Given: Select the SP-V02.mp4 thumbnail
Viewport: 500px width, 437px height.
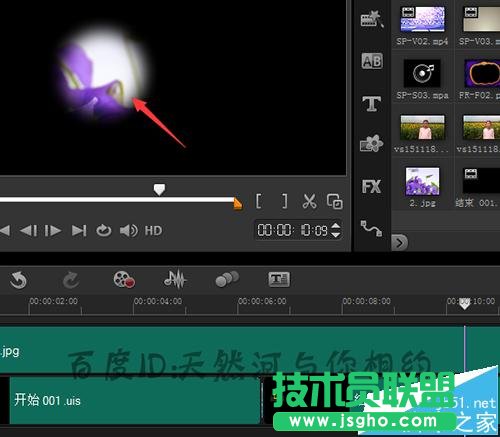Looking at the screenshot, I should (423, 20).
